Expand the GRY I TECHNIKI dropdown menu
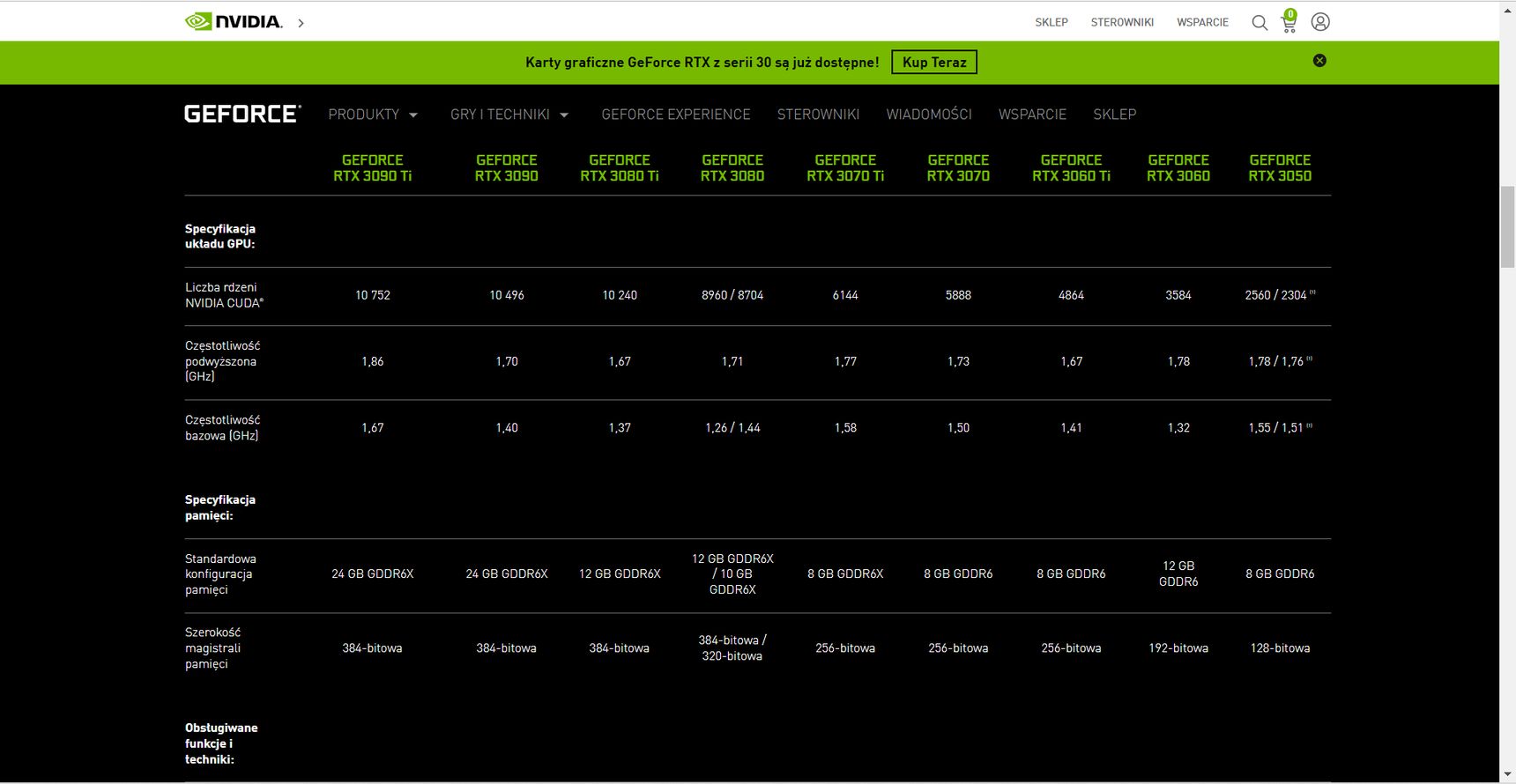 click(509, 115)
